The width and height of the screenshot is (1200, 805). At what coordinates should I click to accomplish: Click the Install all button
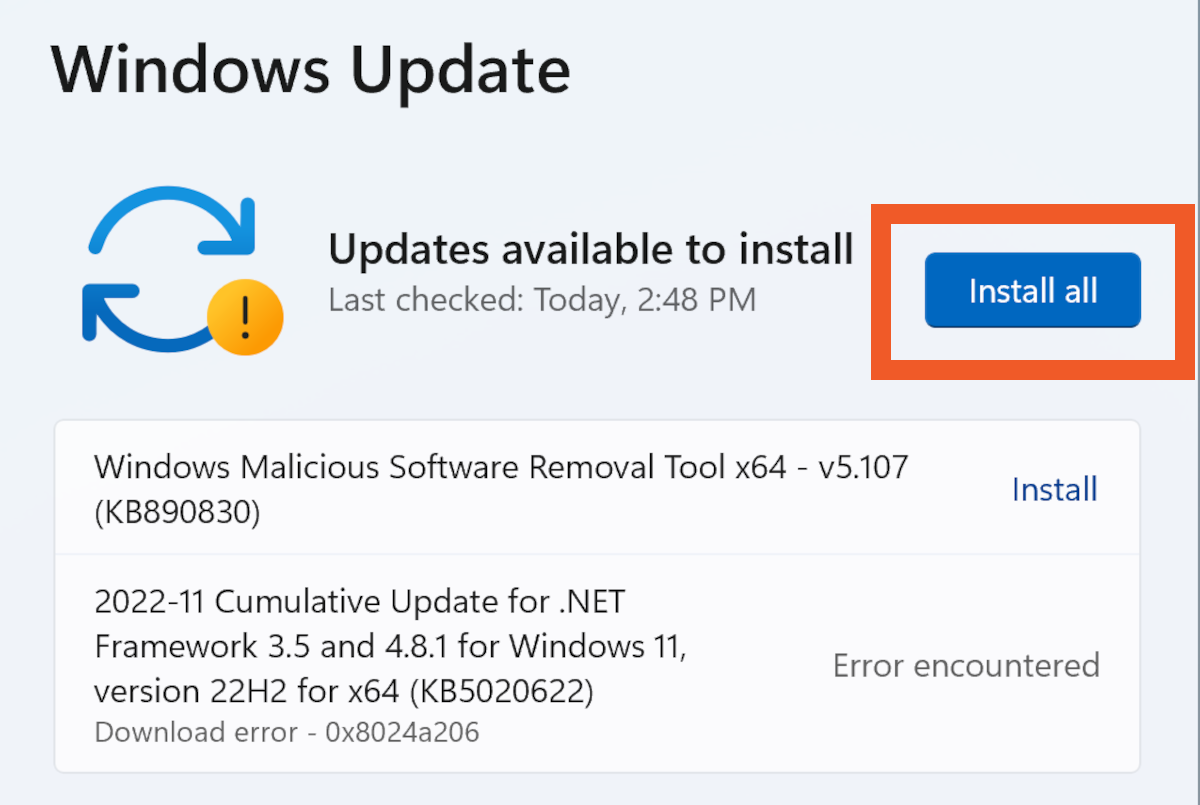(1032, 291)
